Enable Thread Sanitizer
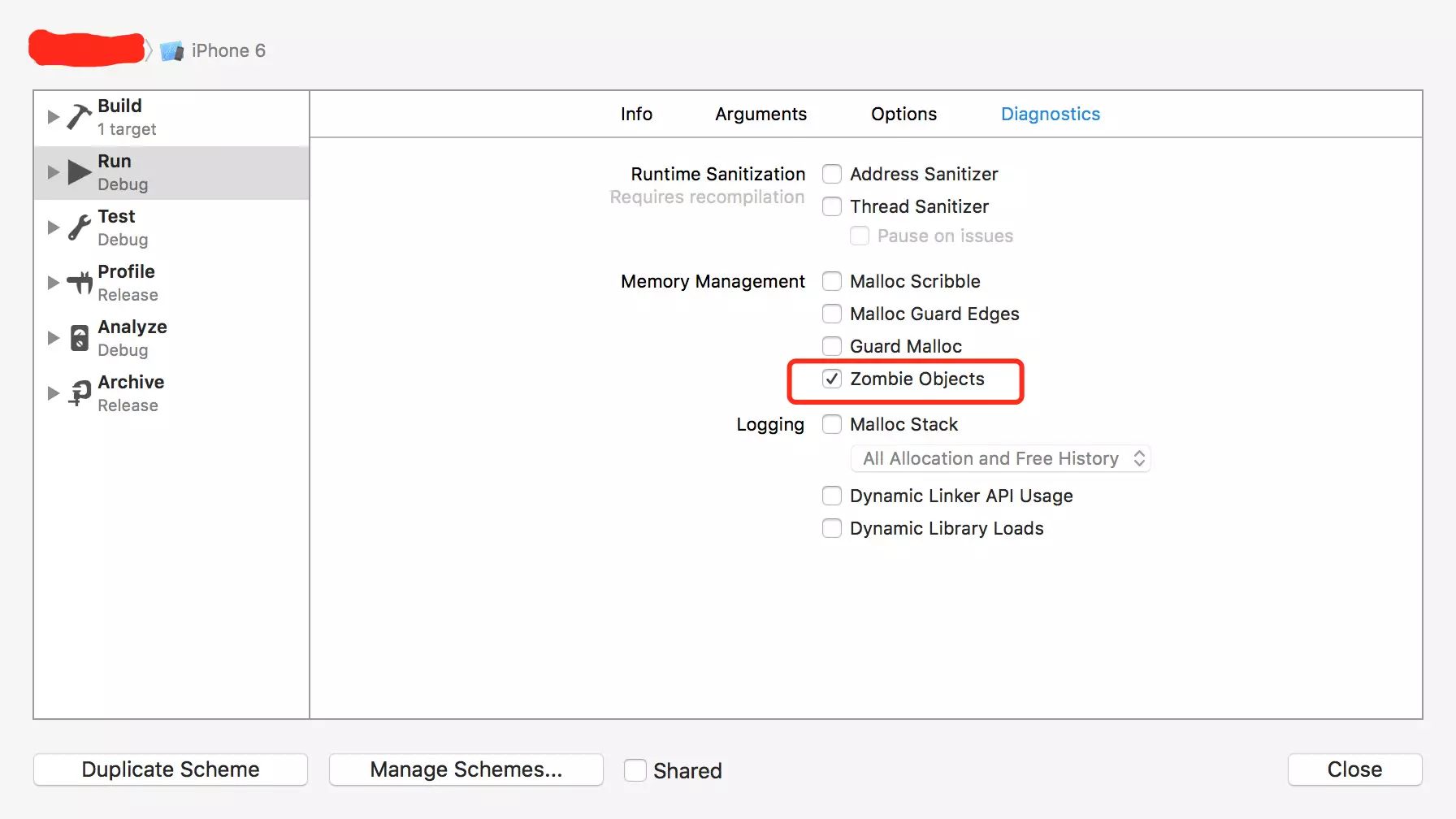The image size is (1456, 819). point(832,206)
